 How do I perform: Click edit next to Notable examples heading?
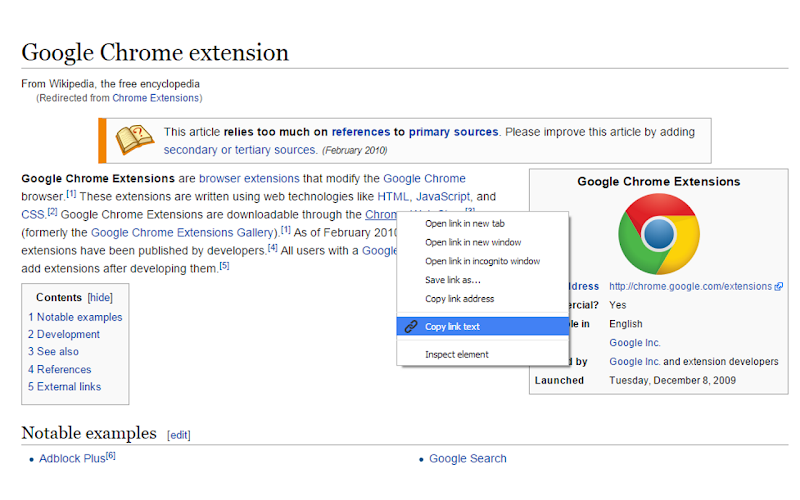179,435
